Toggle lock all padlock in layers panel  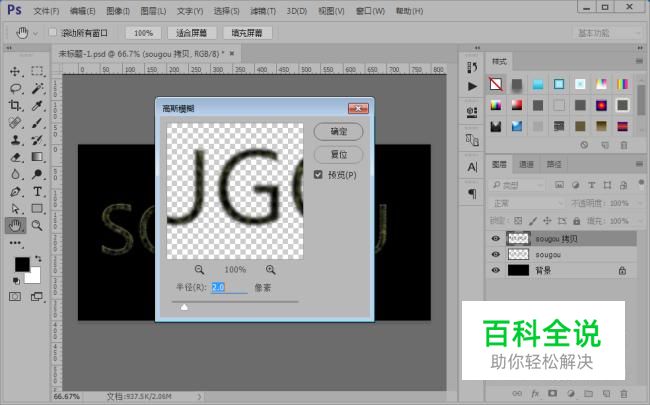click(577, 221)
